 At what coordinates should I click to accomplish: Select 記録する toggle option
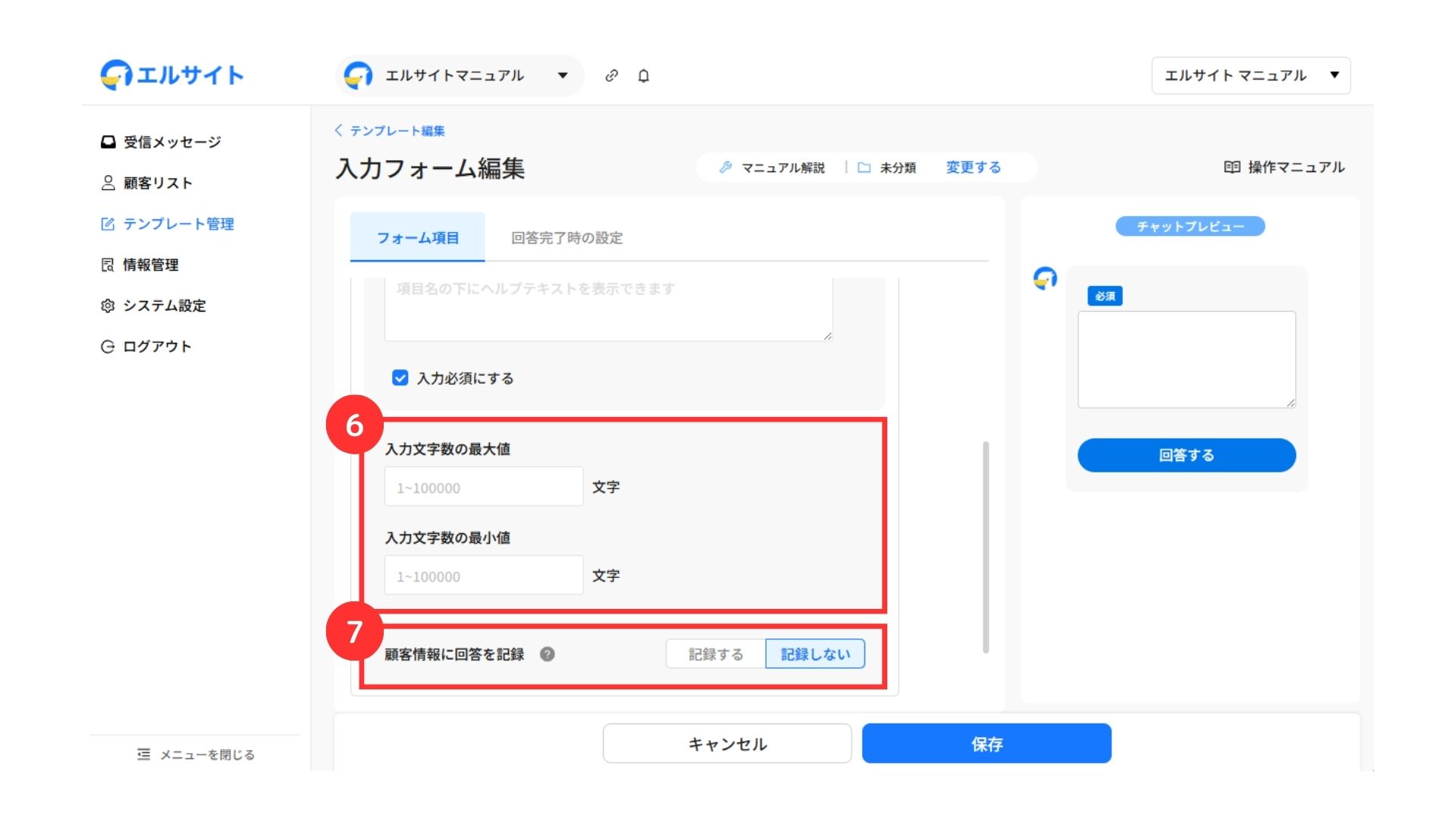pos(715,654)
